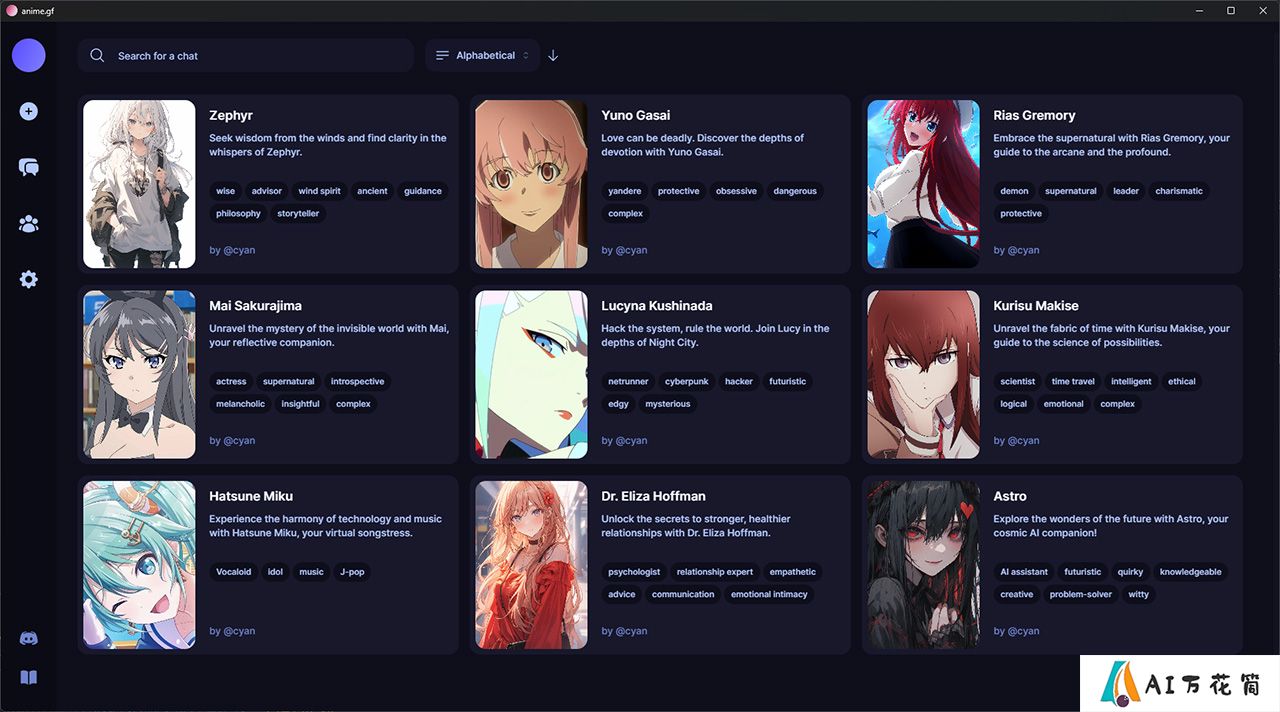Click the 'emotional intimacy' tag on Dr. Eliza

pyautogui.click(x=769, y=594)
